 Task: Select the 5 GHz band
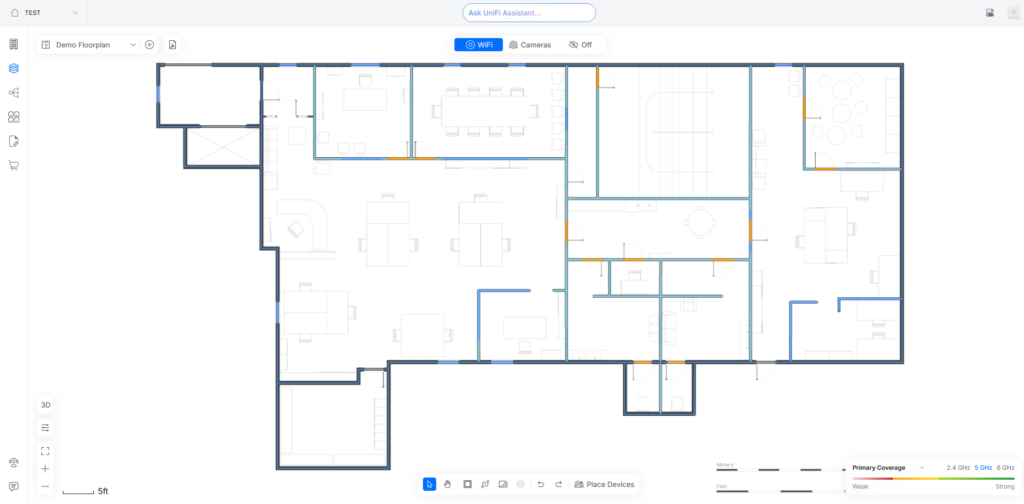(x=983, y=467)
